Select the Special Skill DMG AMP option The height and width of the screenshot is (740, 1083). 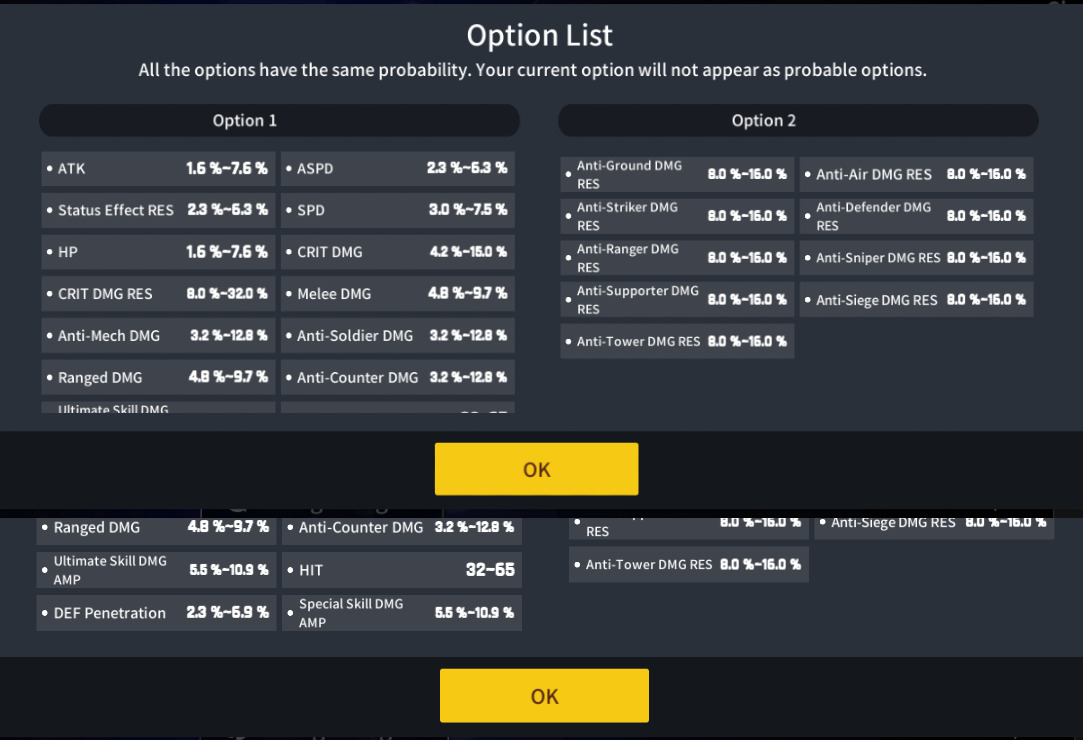coord(402,613)
